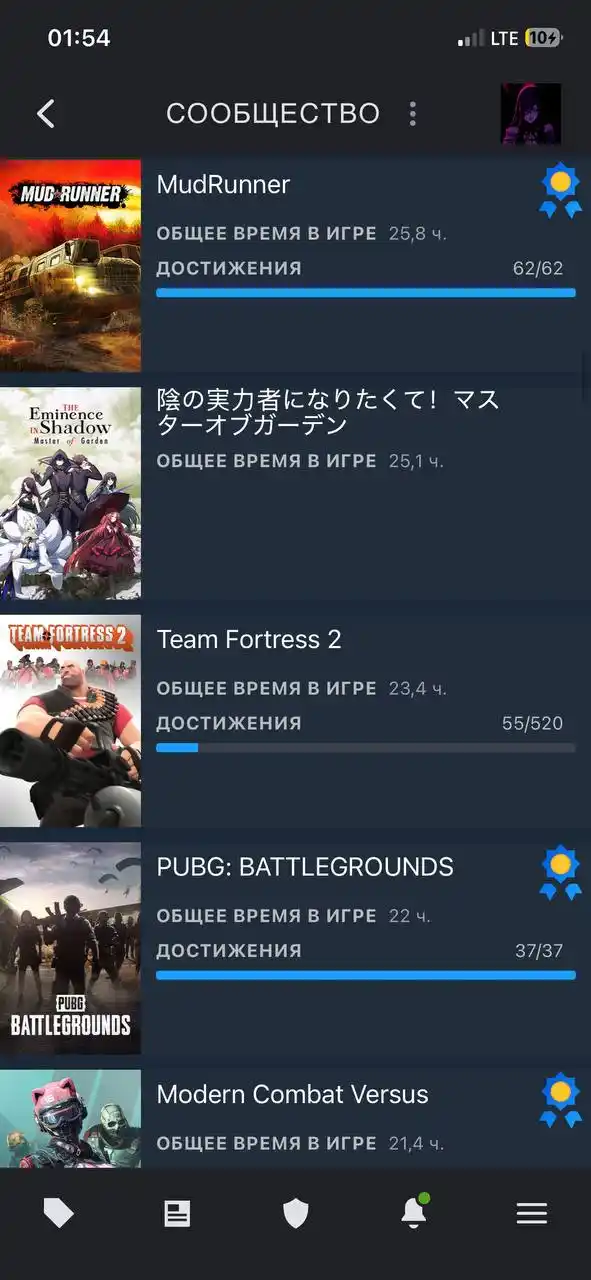591x1280 pixels.
Task: Open the Steam Guard shield tab
Action: click(x=296, y=1213)
